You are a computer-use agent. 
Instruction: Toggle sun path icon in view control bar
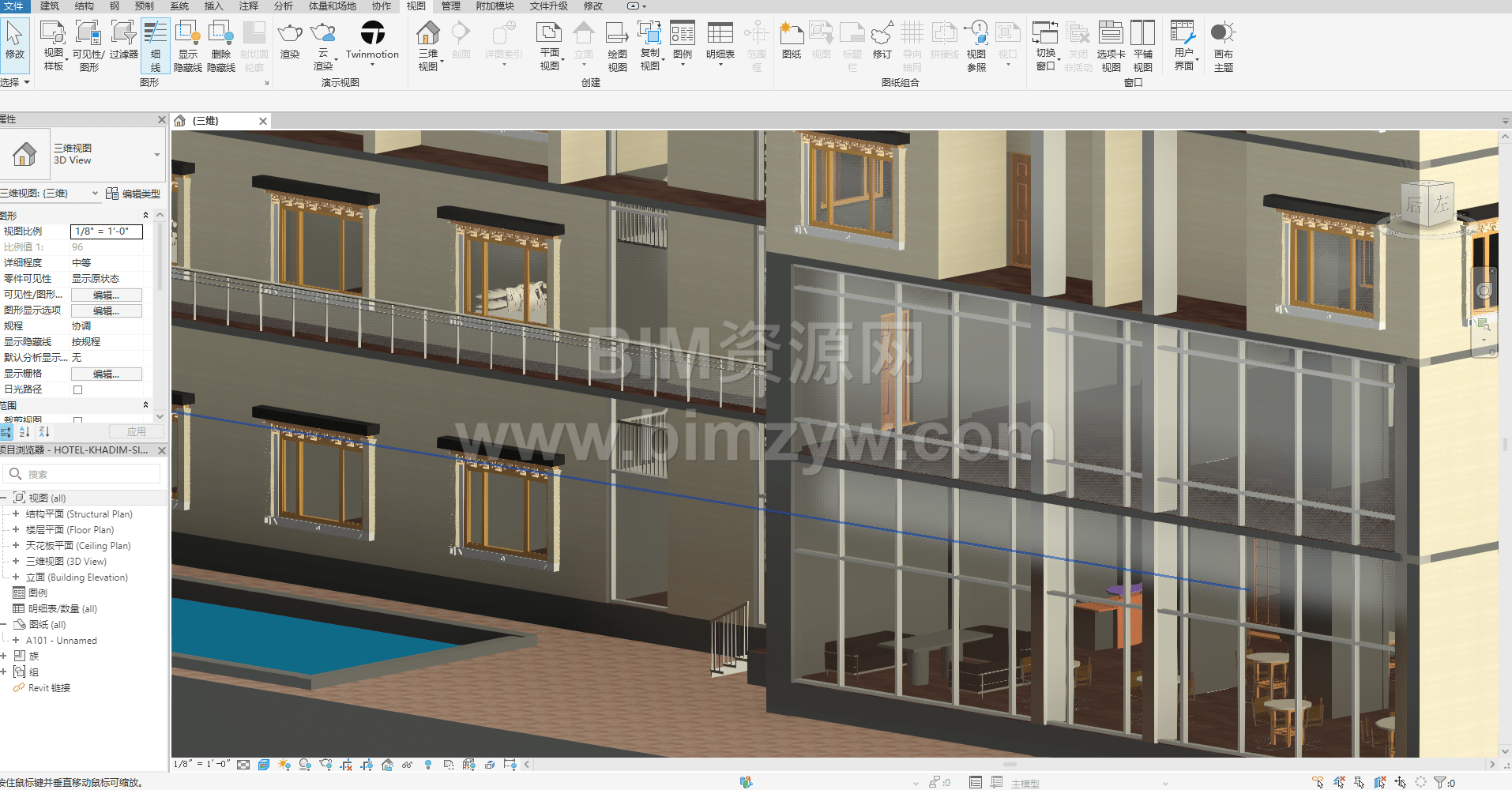284,765
